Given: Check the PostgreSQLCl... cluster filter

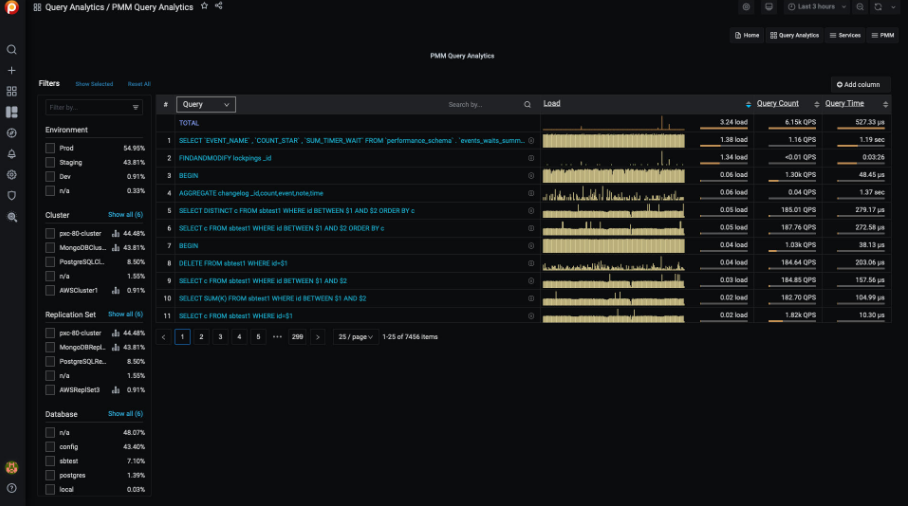Looking at the screenshot, I should [50, 262].
